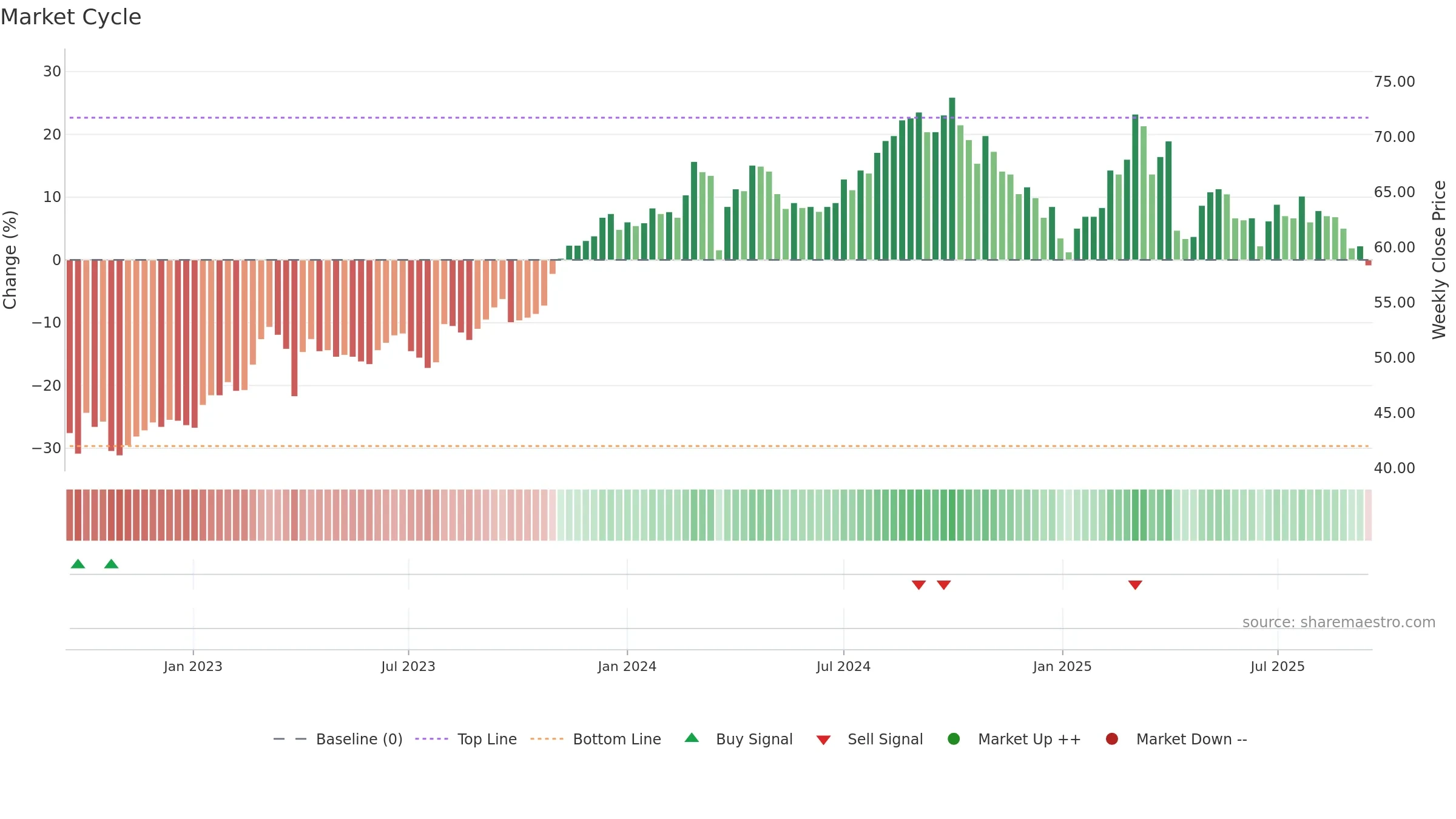The height and width of the screenshot is (819, 1456).
Task: Toggle the Market Down -- legend entry
Action: 1176,739
